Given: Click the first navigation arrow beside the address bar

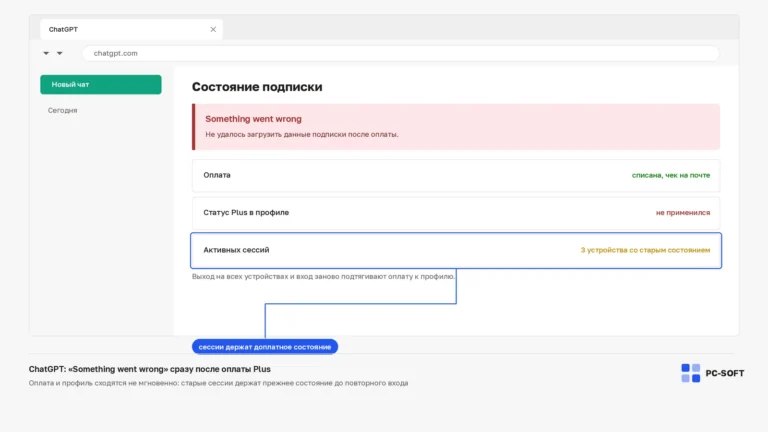Looking at the screenshot, I should point(46,53).
